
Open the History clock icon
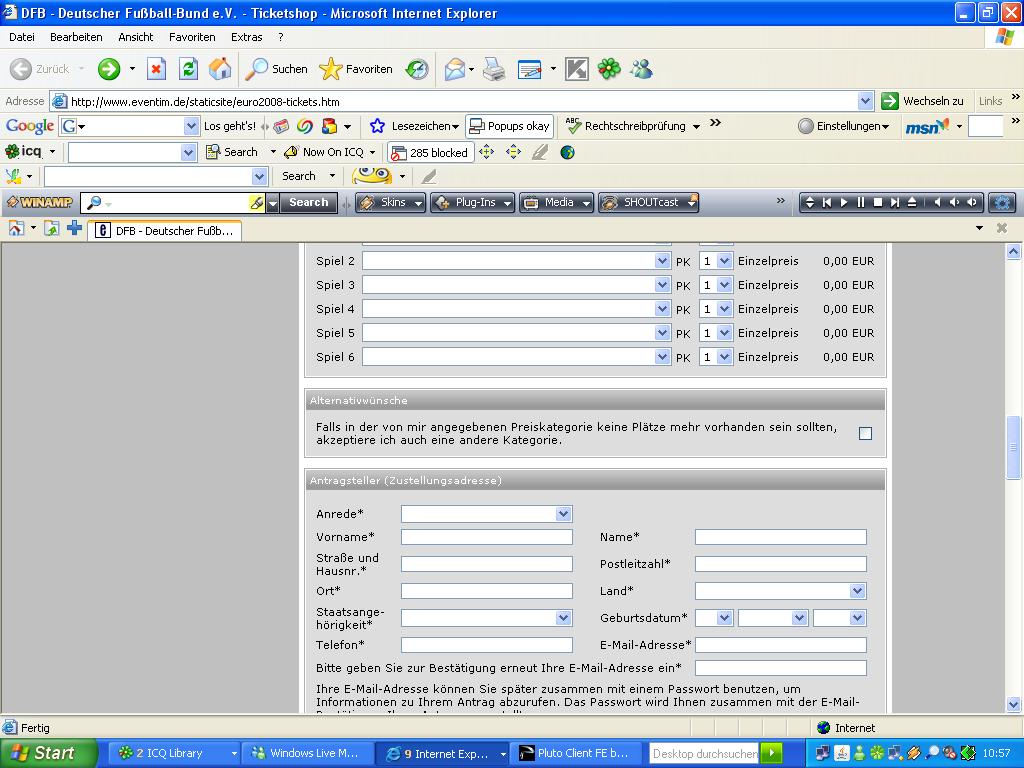[x=417, y=69]
